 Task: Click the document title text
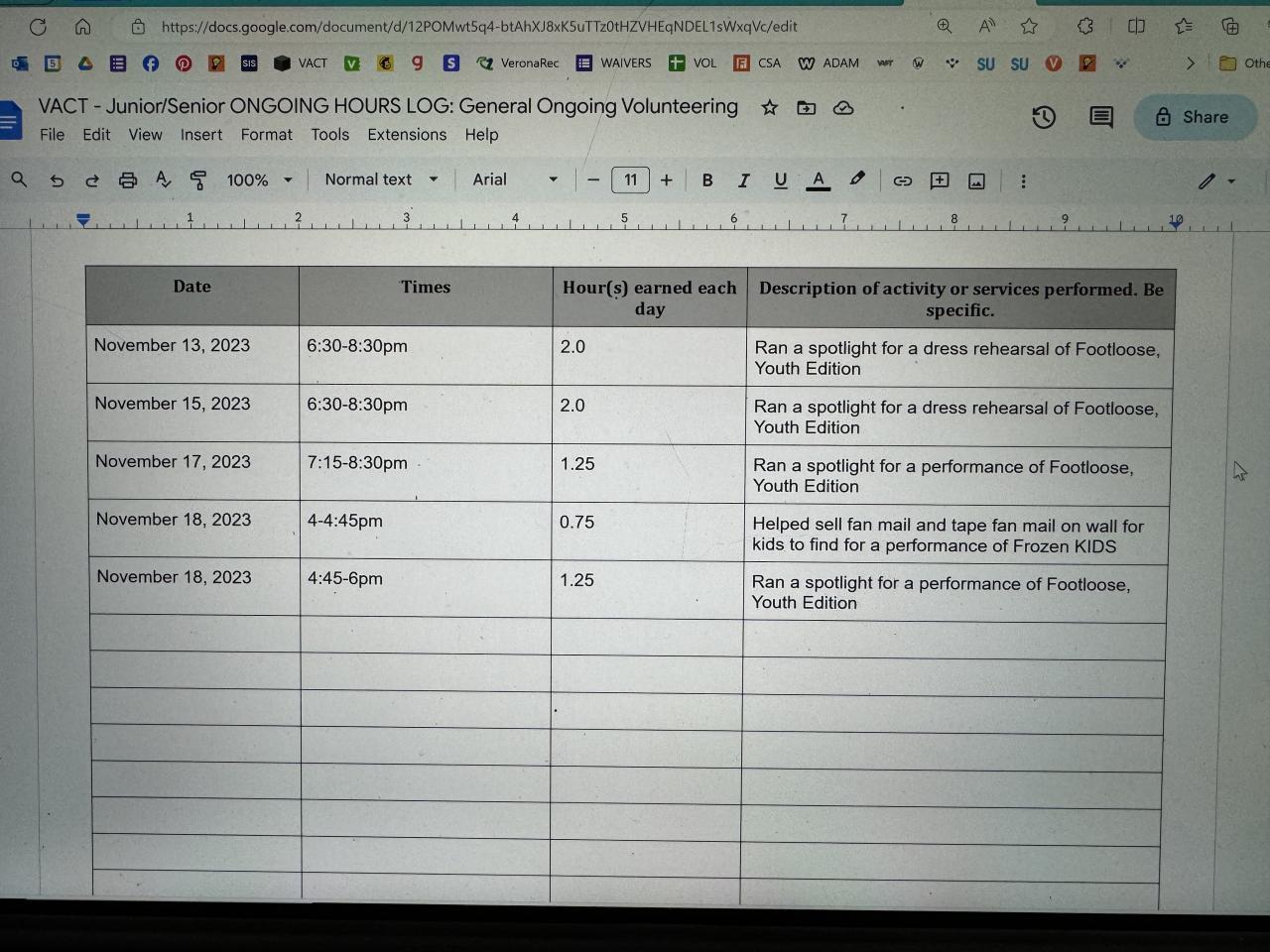[388, 106]
